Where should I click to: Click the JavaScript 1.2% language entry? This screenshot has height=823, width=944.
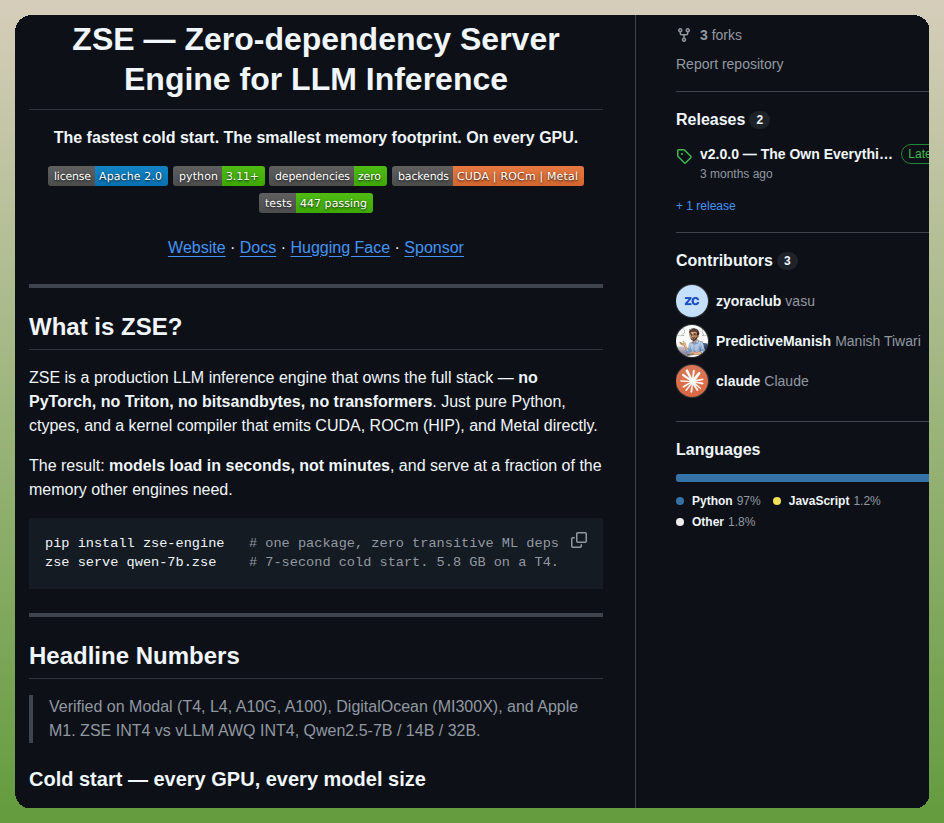point(827,501)
